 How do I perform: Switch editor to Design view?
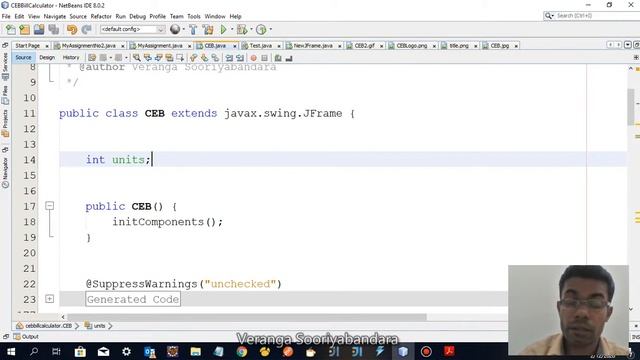click(x=47, y=58)
